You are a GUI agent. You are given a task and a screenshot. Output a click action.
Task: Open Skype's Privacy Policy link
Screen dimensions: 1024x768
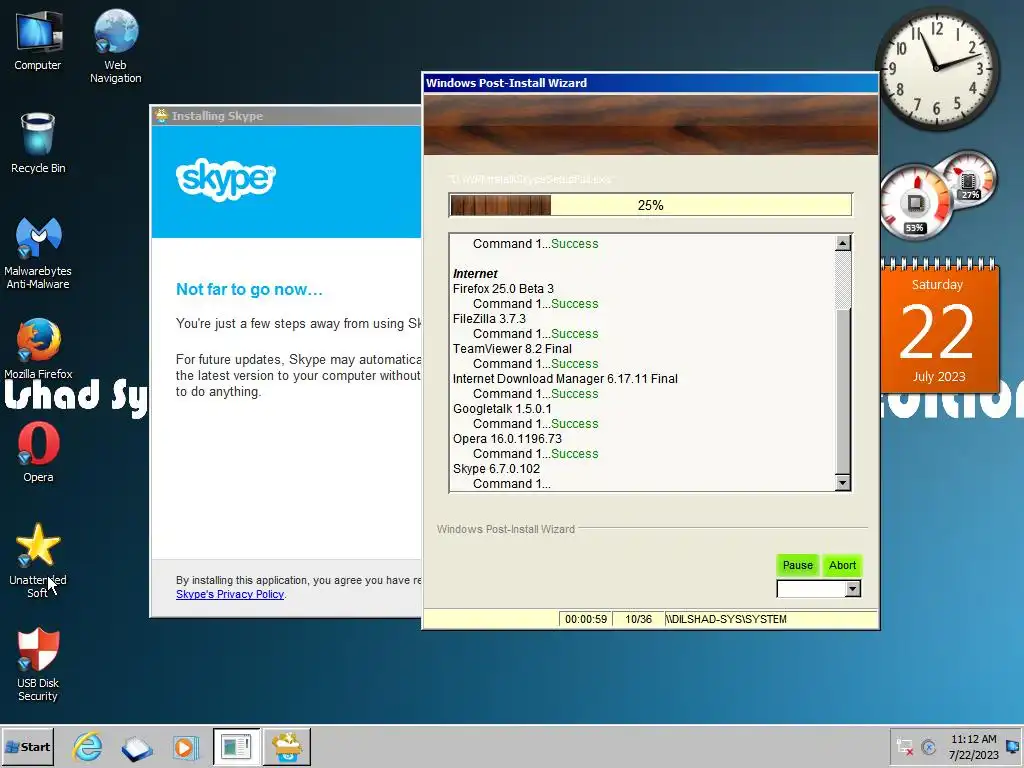click(x=230, y=594)
